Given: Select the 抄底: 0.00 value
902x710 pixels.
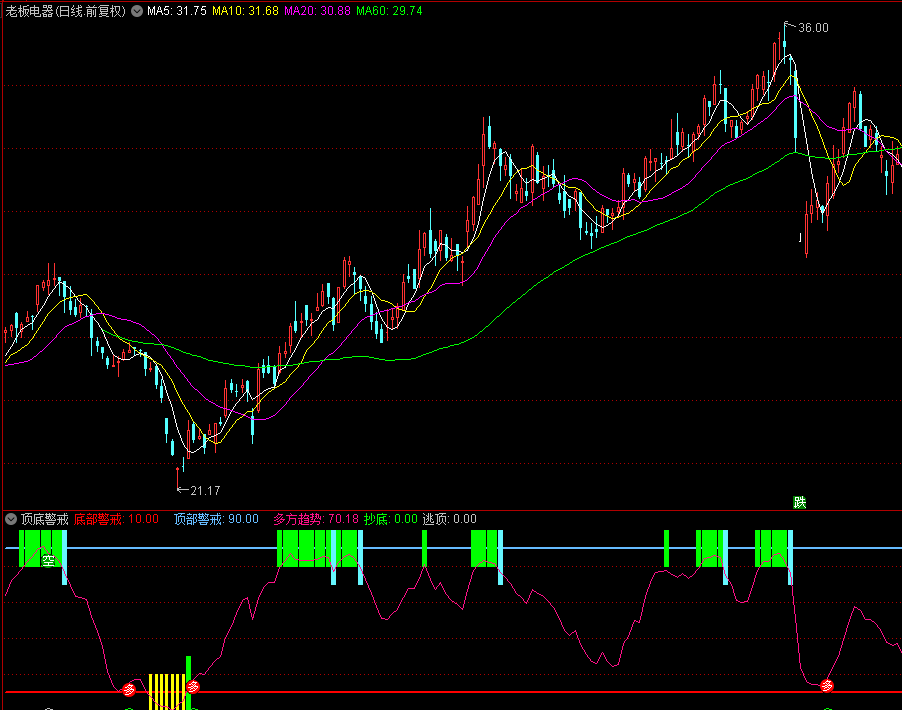Looking at the screenshot, I should click(x=391, y=519).
